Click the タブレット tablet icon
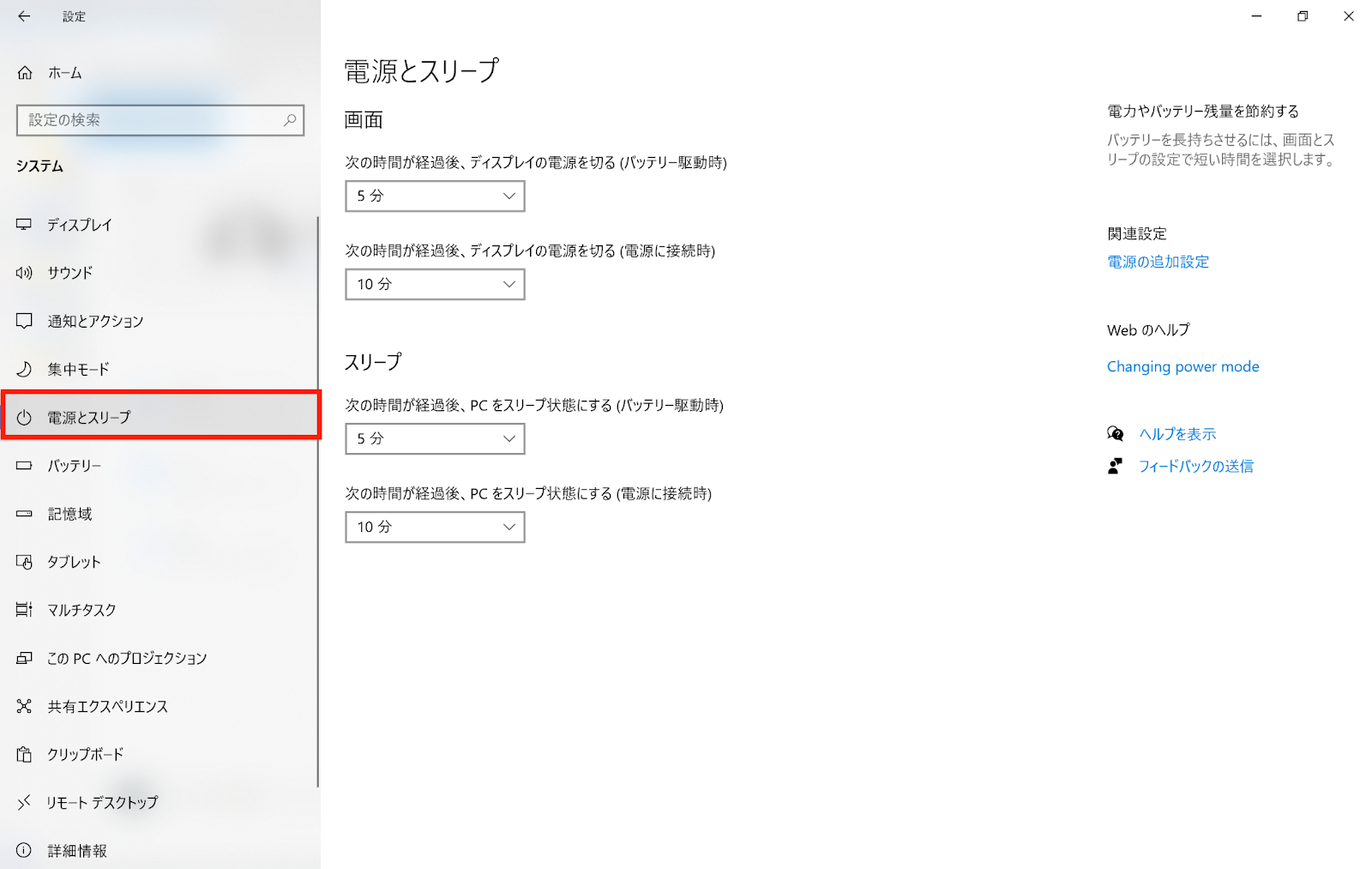Screen dimensions: 1372x869 pos(24,562)
